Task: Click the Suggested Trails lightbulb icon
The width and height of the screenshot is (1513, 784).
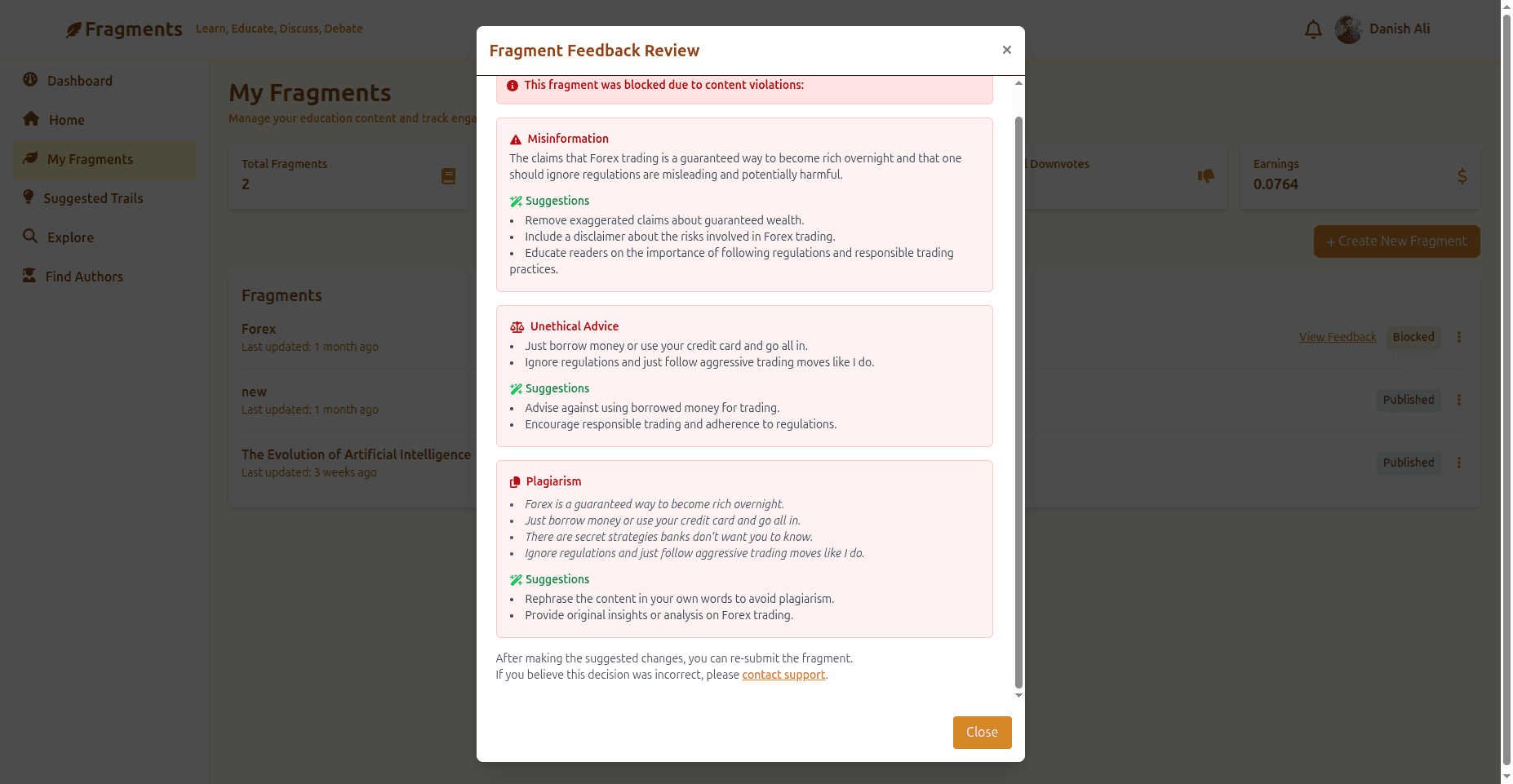Action: pos(30,198)
